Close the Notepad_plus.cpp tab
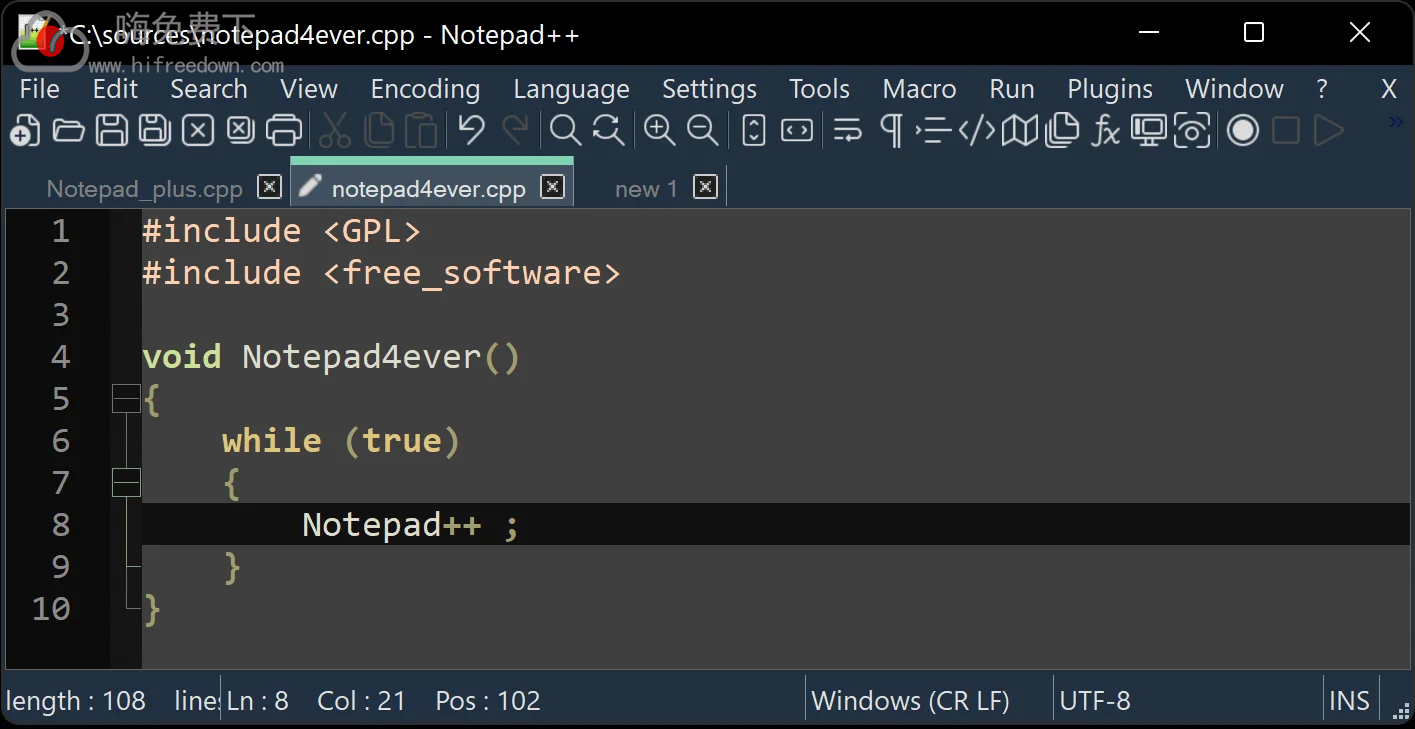Viewport: 1415px width, 729px height. (x=269, y=186)
